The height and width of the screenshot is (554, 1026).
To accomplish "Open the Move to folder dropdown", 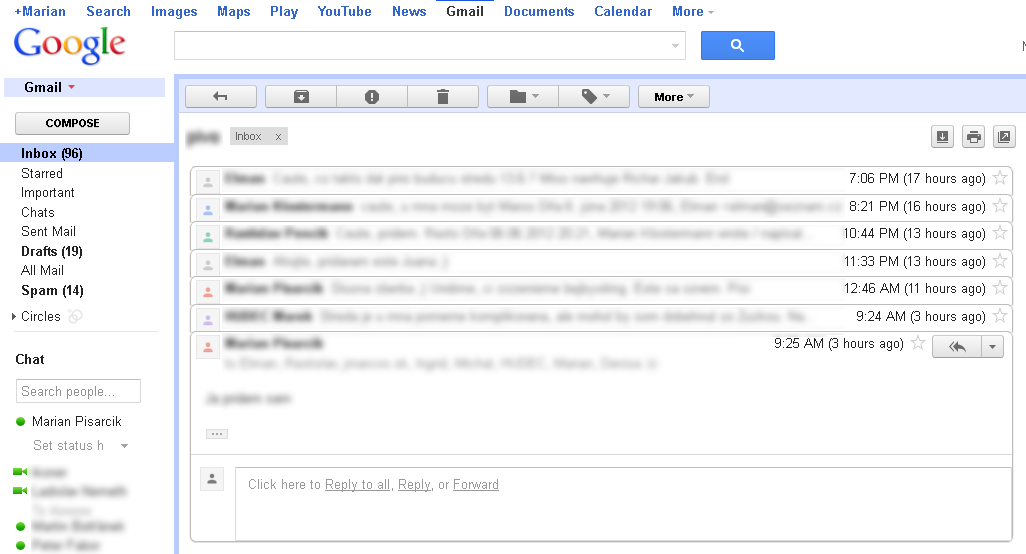I will point(523,97).
